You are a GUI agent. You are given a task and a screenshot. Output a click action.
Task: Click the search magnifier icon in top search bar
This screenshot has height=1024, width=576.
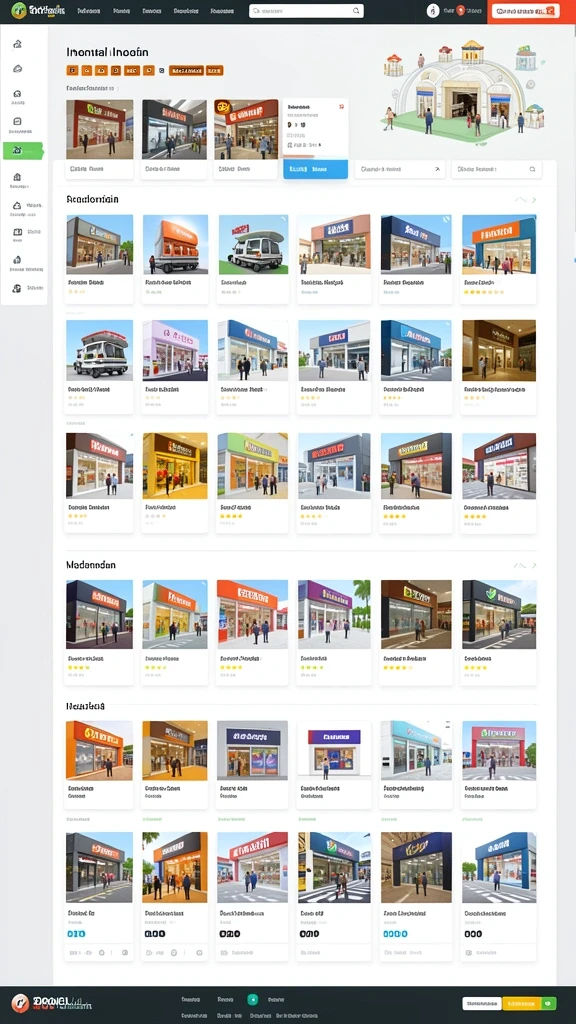357,11
